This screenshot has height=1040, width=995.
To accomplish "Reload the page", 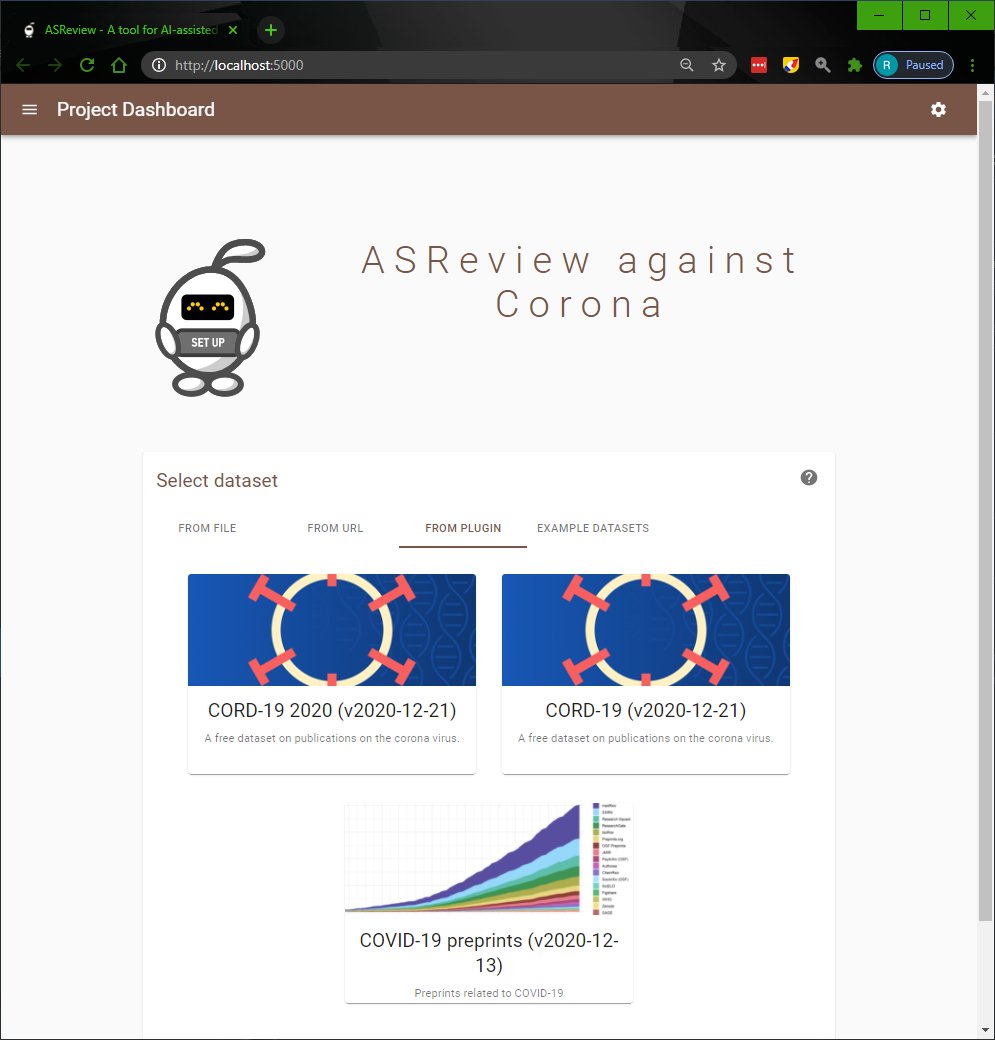I will coord(87,65).
